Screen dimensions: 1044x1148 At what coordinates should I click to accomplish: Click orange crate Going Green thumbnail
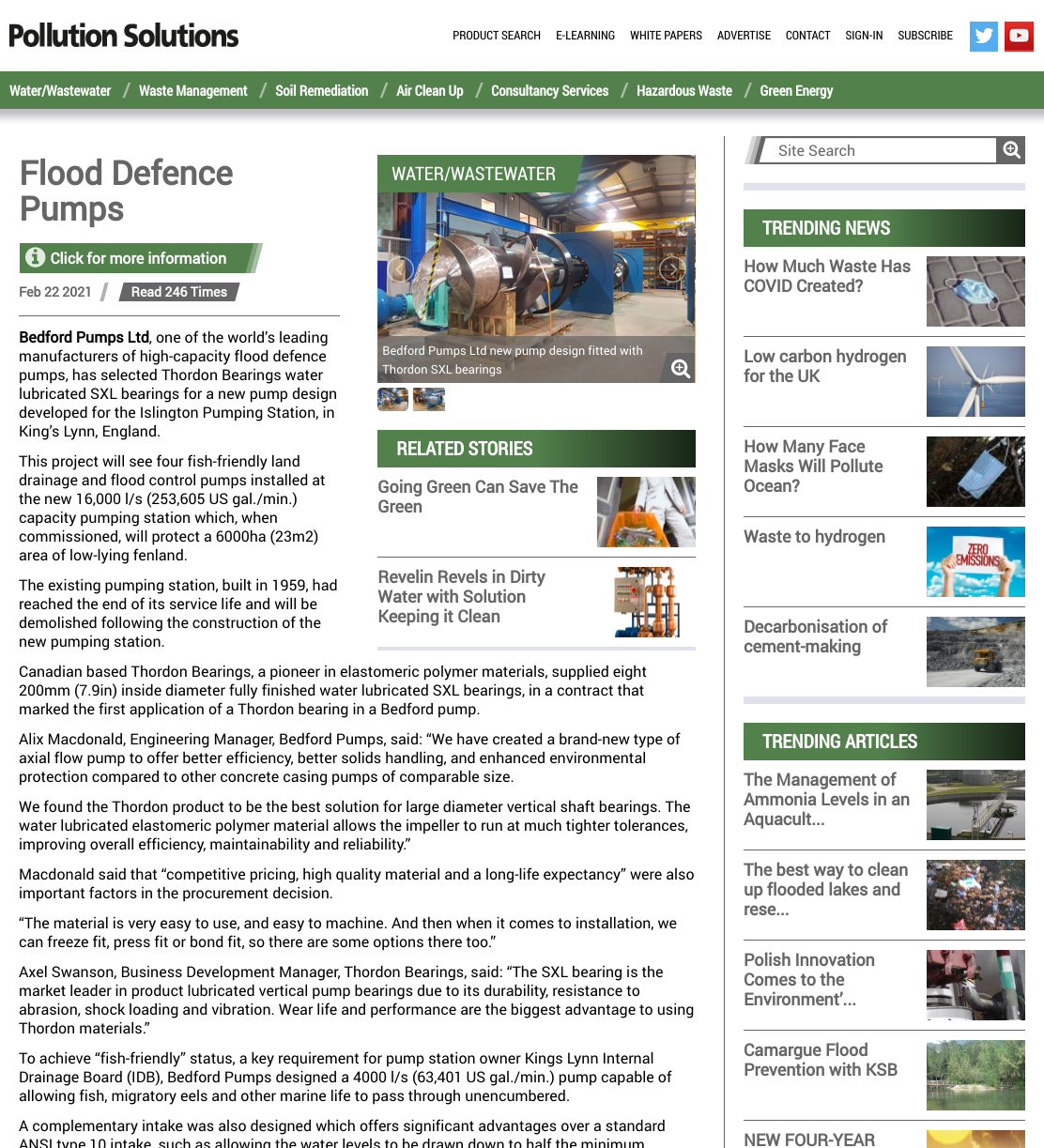click(646, 513)
